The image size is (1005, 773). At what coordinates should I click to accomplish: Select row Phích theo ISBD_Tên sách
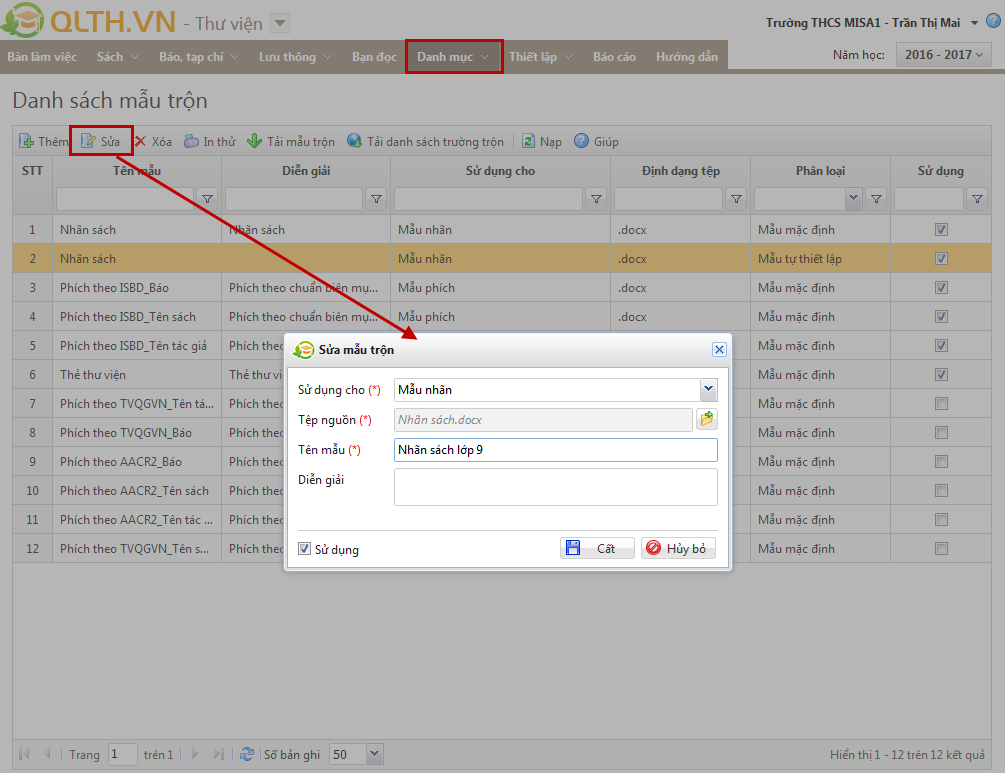click(502, 317)
